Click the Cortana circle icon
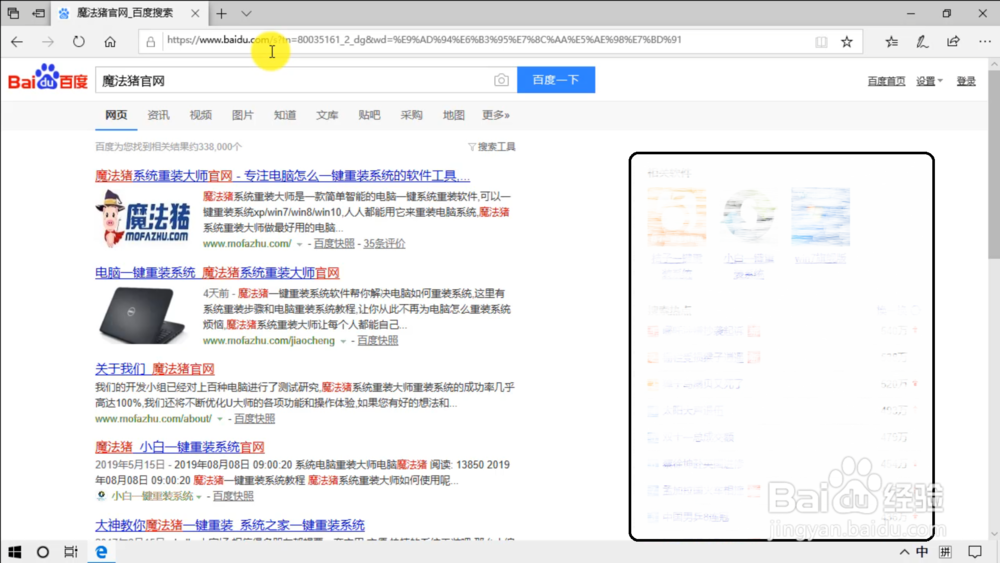1000x563 pixels. (43, 552)
